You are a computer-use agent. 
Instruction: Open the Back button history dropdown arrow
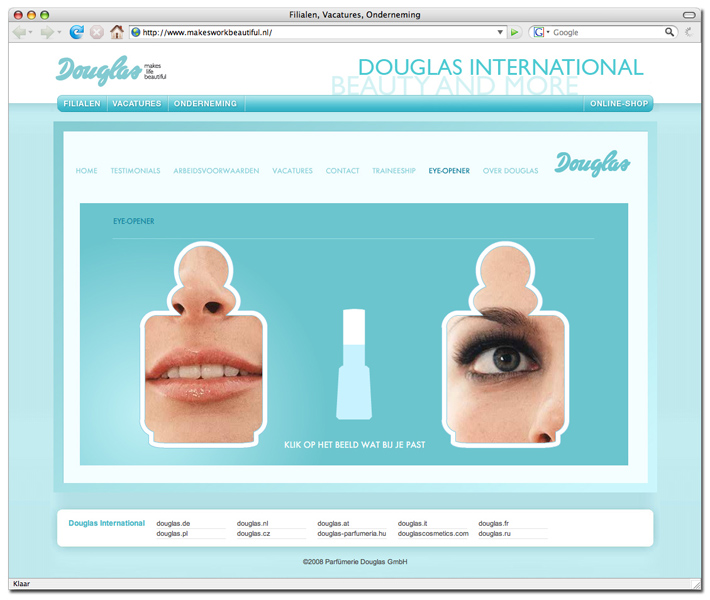pos(30,32)
